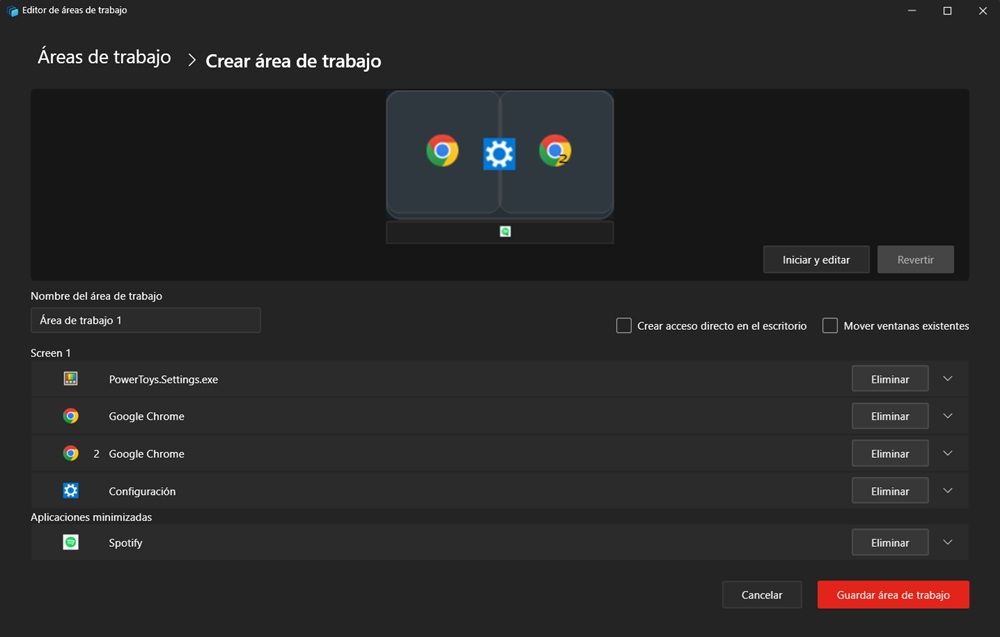The image size is (1000, 637).
Task: Check Mover ventanas existentes box
Action: point(830,326)
